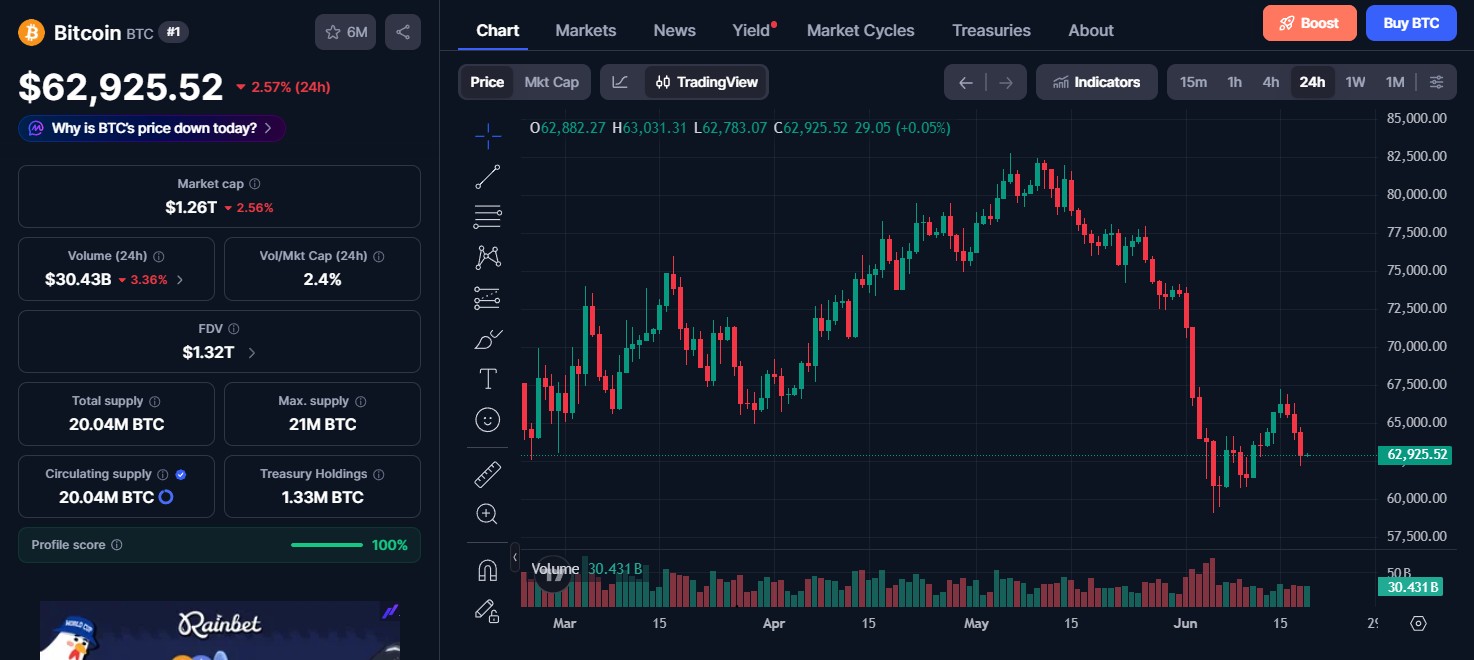Screen dimensions: 1474x660
Task: Open the News tab
Action: tap(675, 30)
